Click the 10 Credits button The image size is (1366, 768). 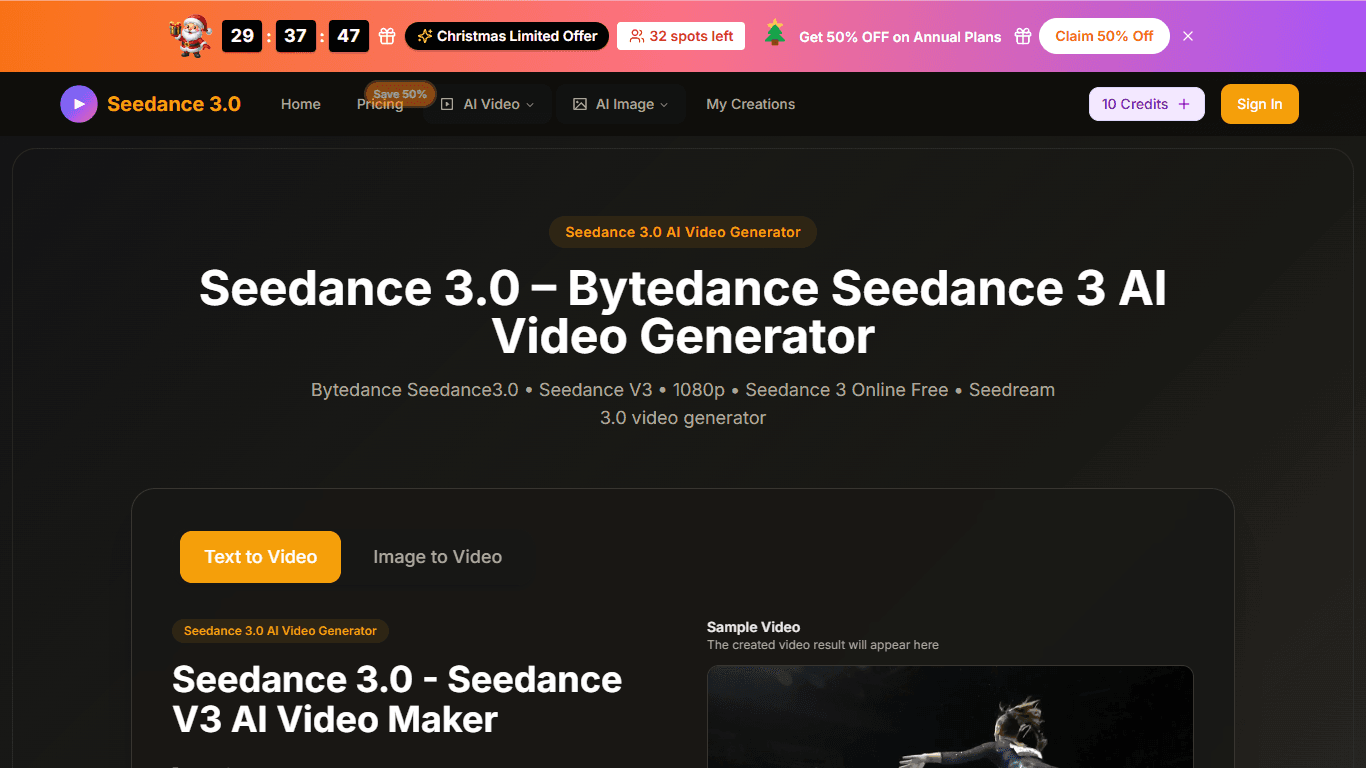1147,104
